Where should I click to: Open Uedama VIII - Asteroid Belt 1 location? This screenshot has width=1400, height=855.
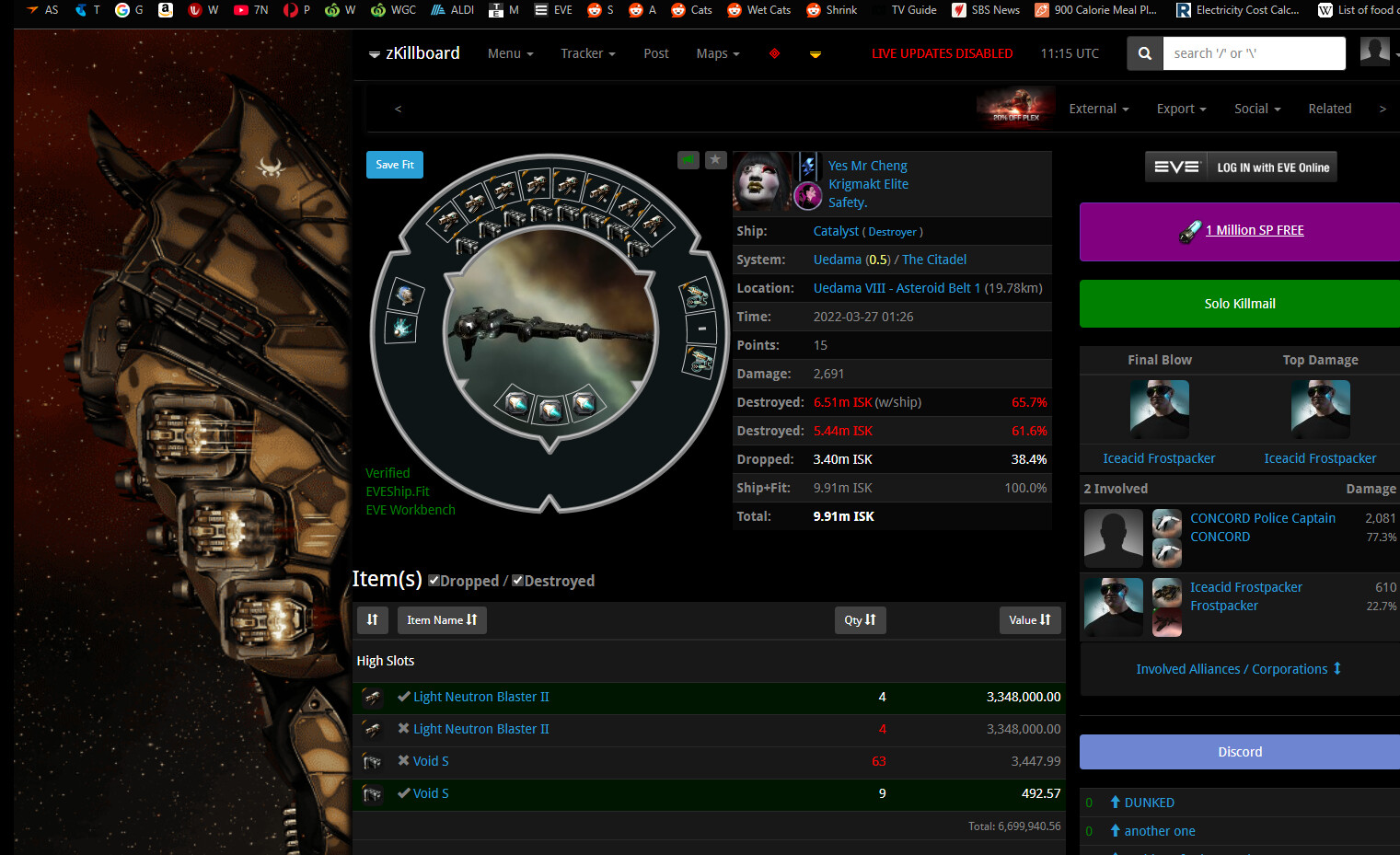(x=897, y=288)
